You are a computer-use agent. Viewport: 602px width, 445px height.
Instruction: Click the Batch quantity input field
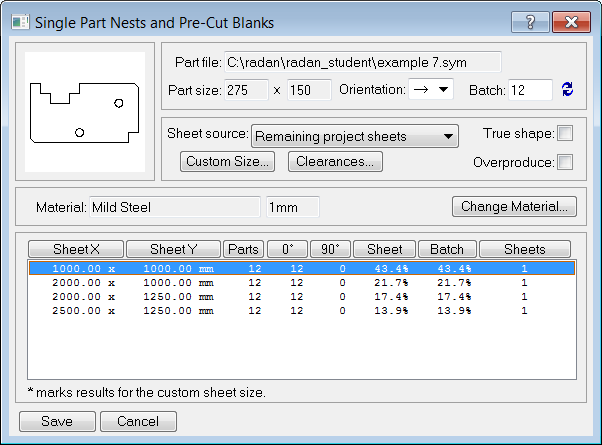coord(530,90)
